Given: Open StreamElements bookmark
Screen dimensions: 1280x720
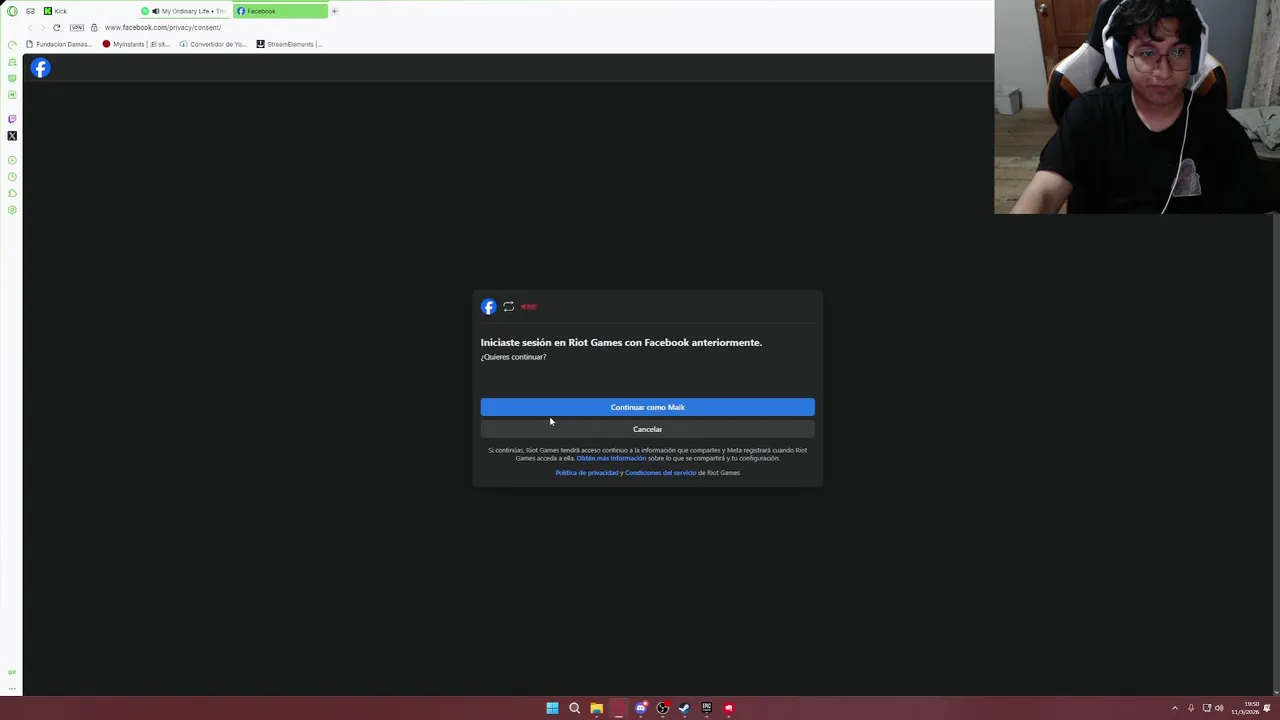Looking at the screenshot, I should point(289,44).
